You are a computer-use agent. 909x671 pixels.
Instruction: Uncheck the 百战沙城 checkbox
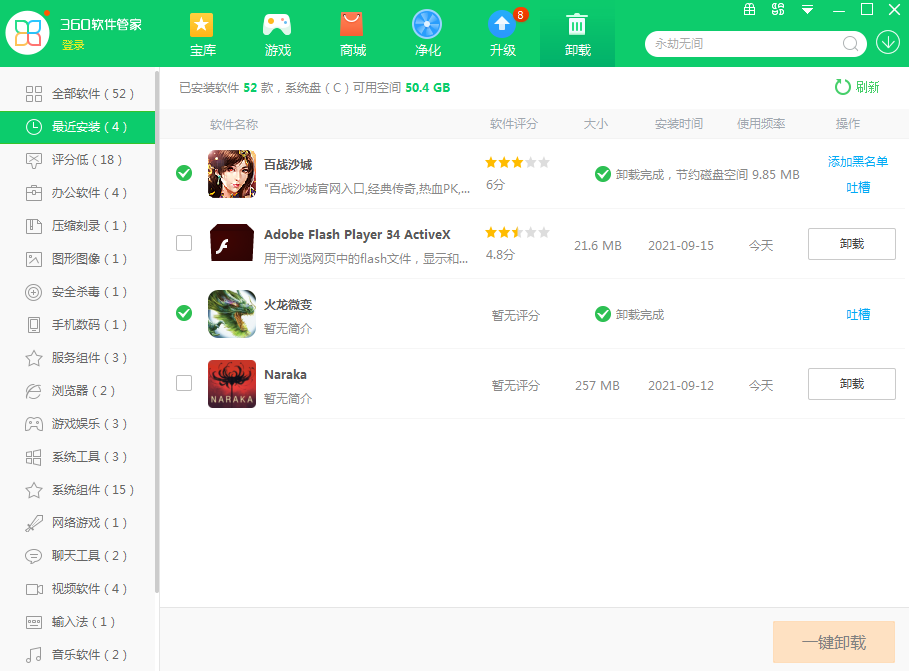[184, 173]
